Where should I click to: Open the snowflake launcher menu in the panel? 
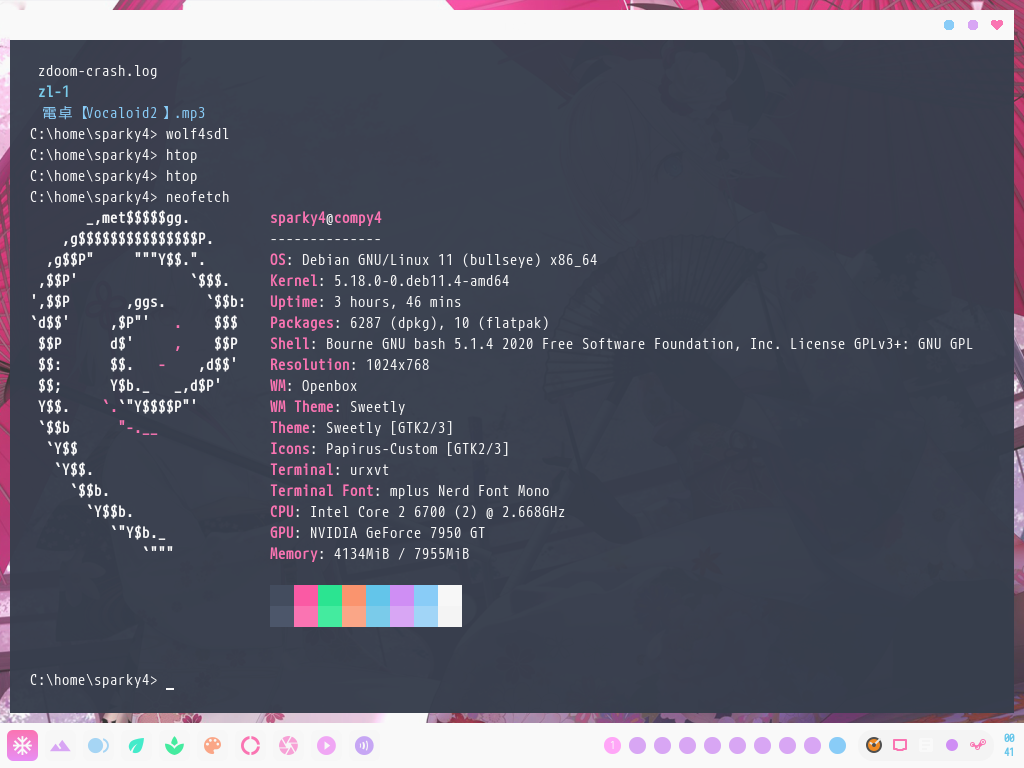tap(23, 745)
